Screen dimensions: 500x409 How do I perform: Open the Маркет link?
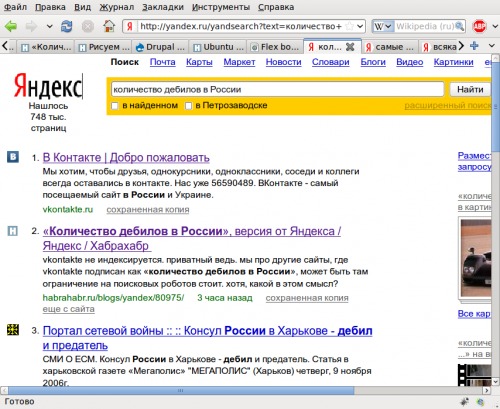239,62
